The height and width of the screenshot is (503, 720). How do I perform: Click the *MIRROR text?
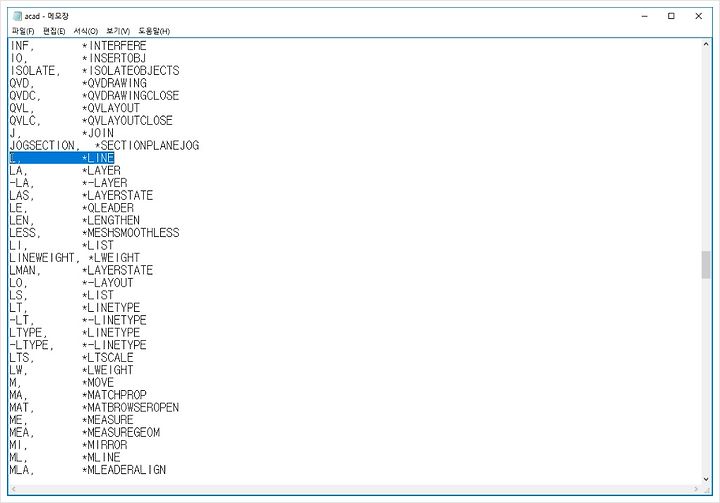(x=104, y=445)
